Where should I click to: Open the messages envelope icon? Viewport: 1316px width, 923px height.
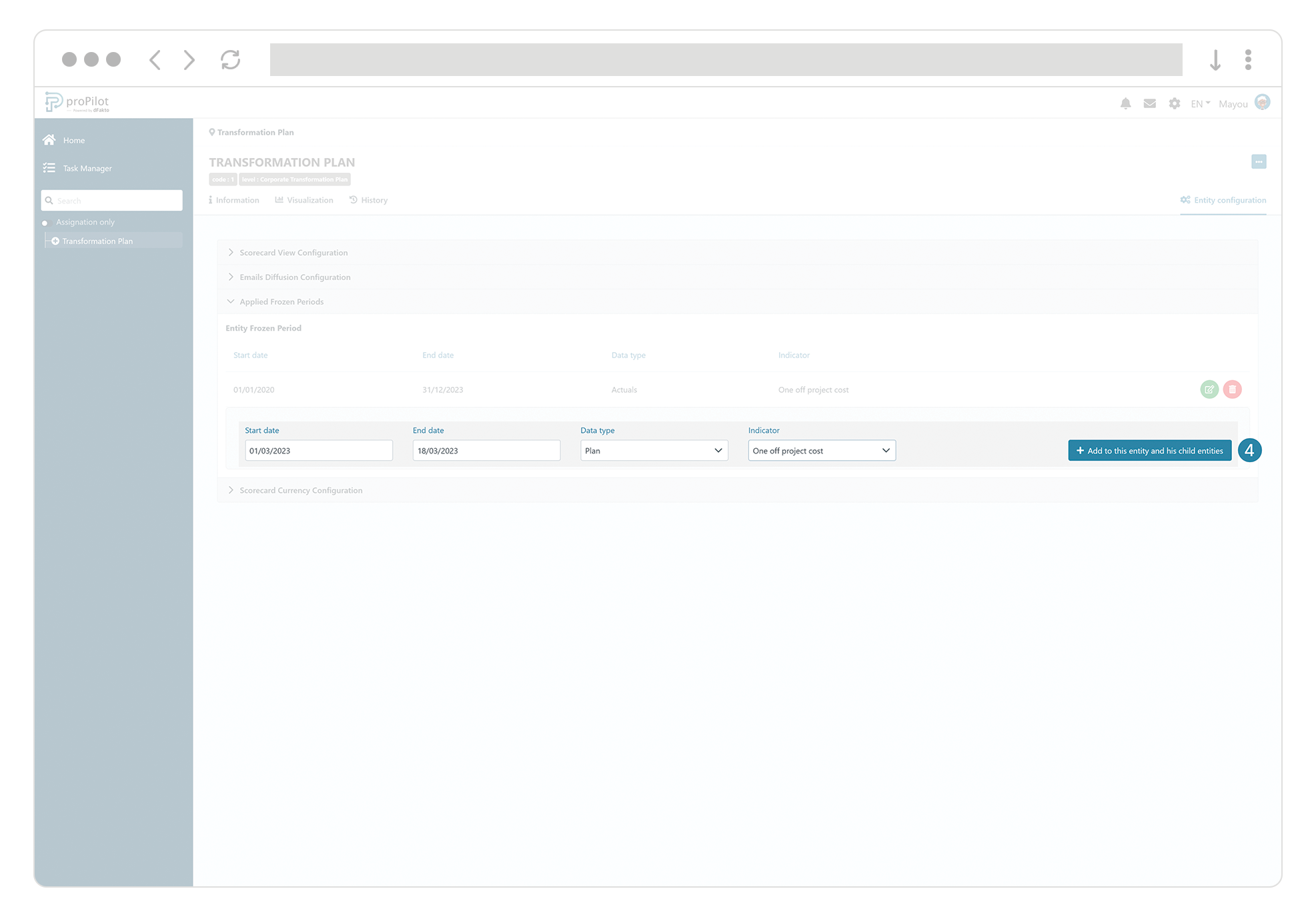click(1149, 103)
